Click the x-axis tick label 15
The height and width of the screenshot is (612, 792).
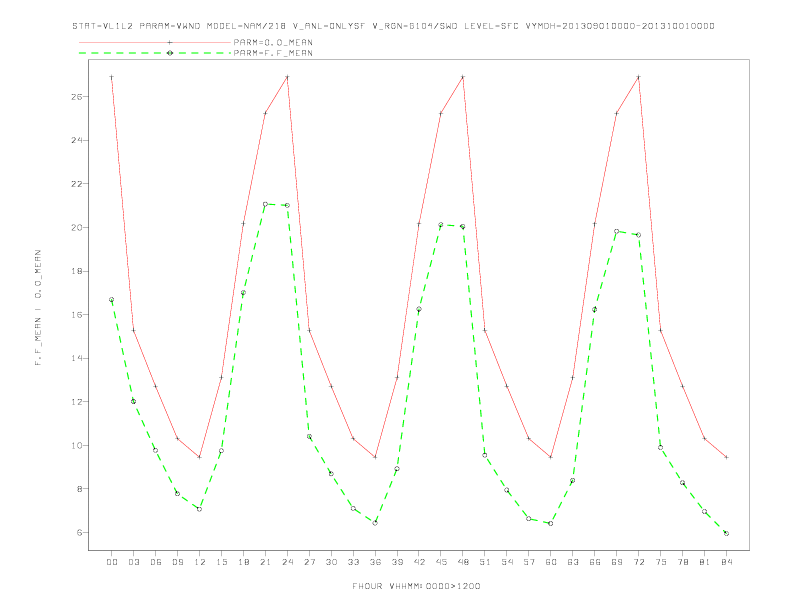tap(221, 562)
